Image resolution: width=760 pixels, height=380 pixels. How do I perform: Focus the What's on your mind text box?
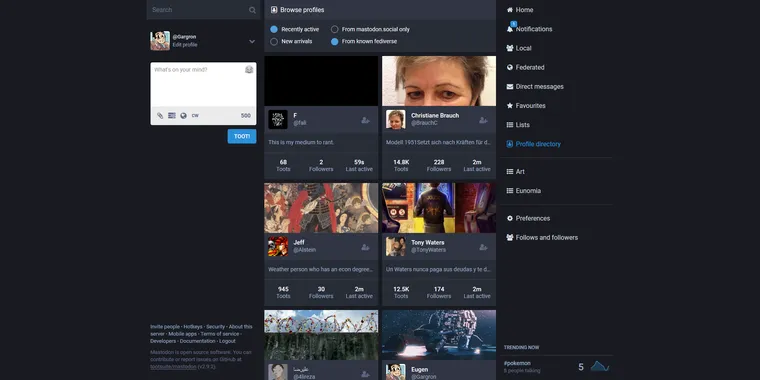click(203, 84)
